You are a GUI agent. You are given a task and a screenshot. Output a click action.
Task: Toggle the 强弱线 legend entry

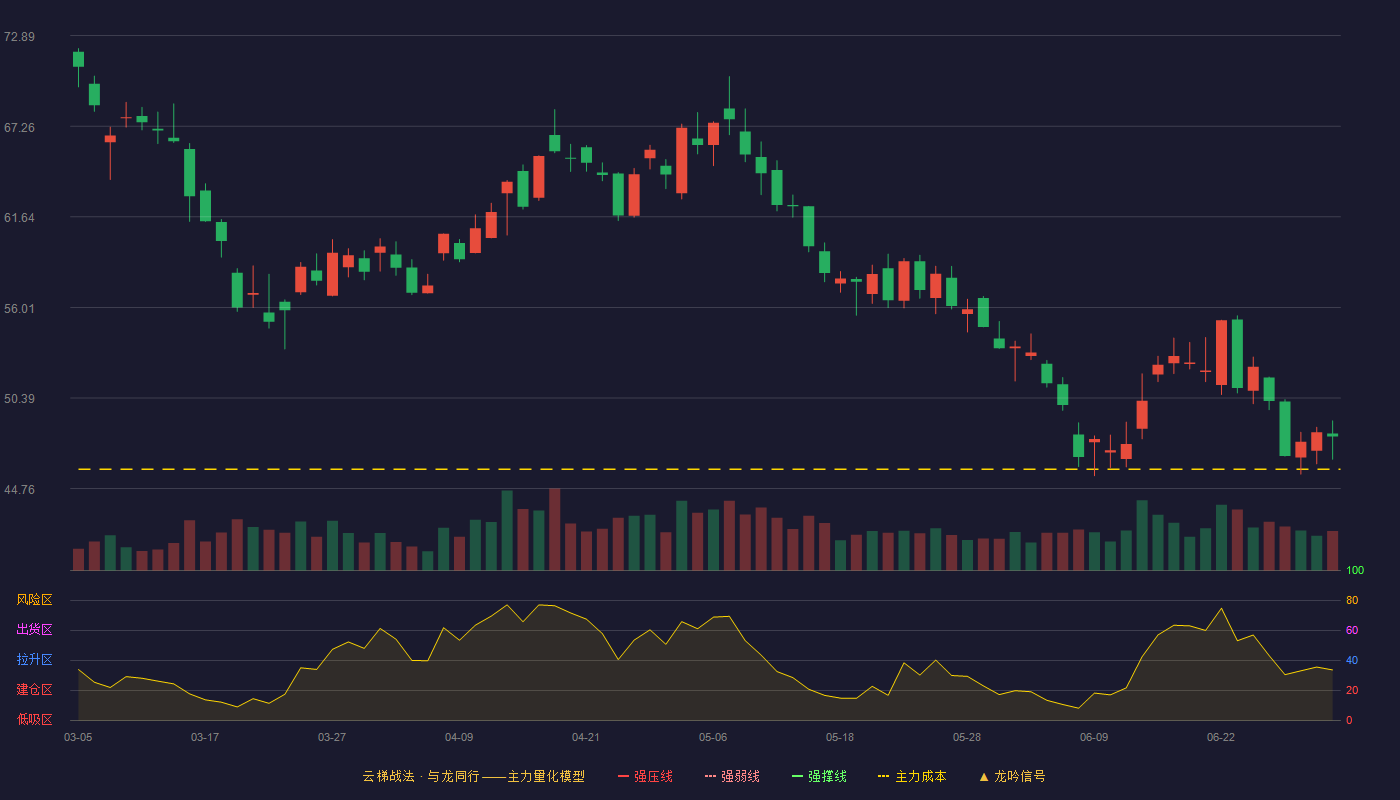tap(732, 776)
